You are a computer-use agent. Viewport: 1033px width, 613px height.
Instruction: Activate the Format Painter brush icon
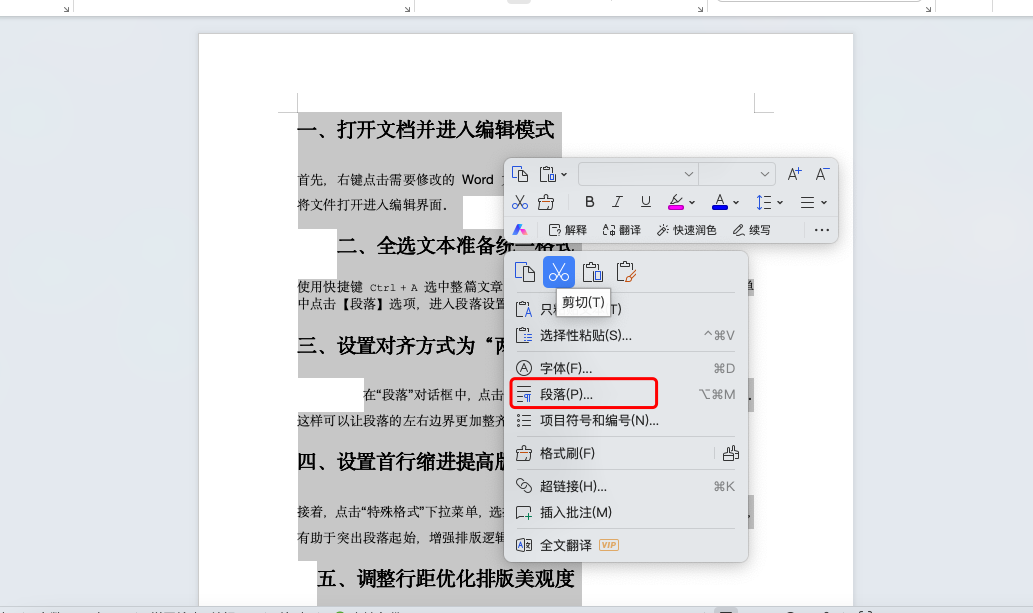tap(547, 201)
